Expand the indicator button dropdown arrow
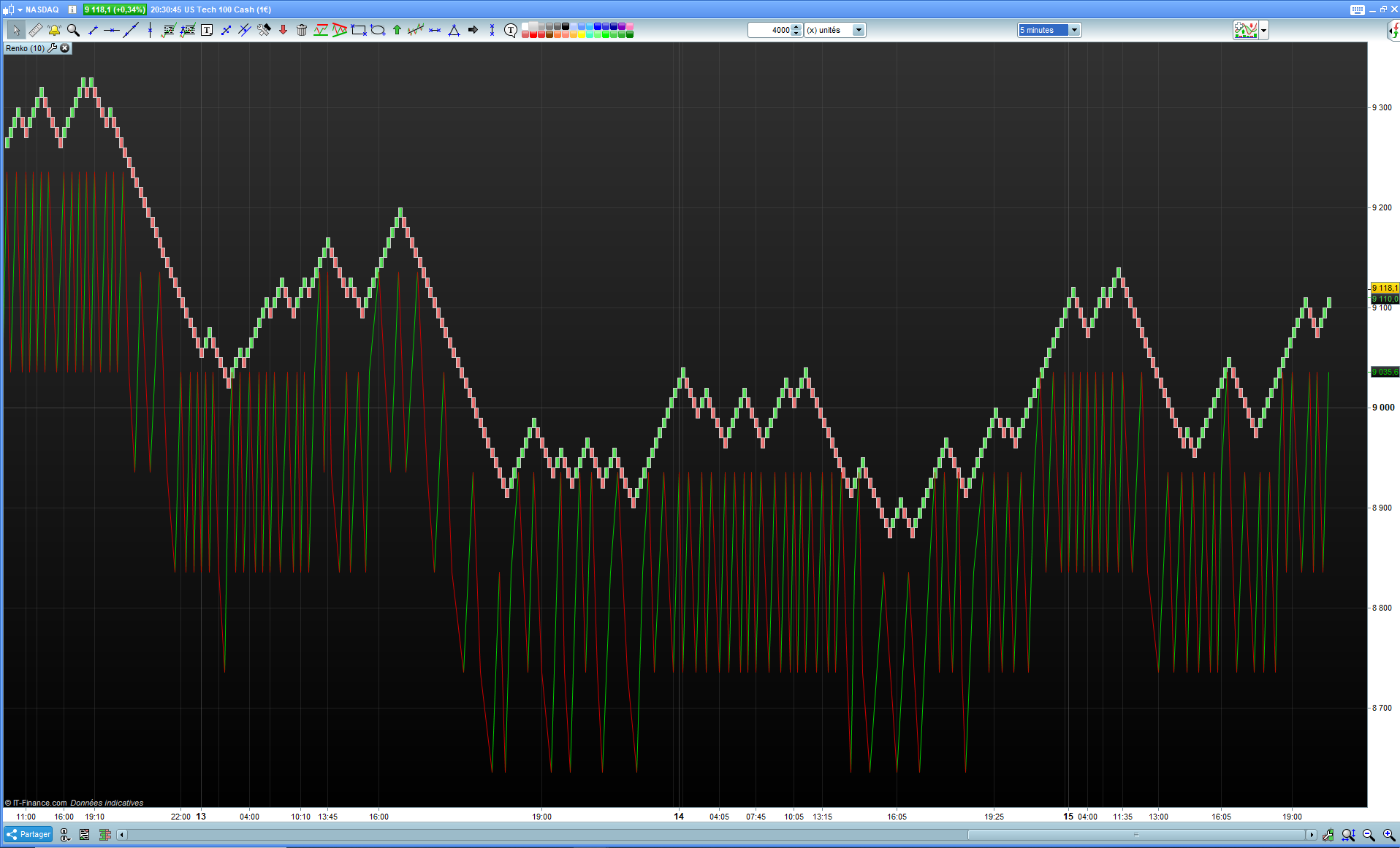Screen dimensions: 1400x848 click(x=1264, y=30)
